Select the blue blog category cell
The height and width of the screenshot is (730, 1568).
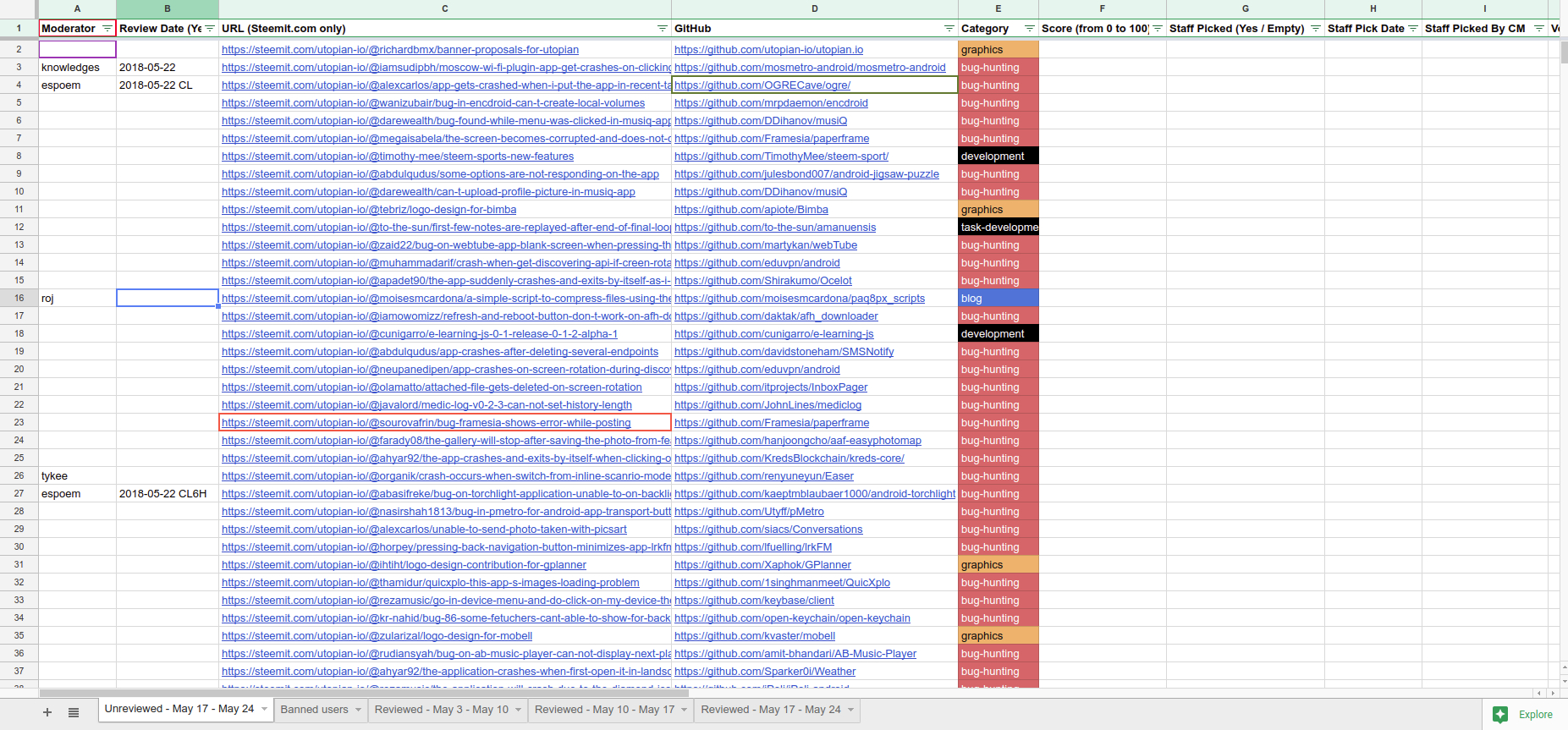(998, 299)
